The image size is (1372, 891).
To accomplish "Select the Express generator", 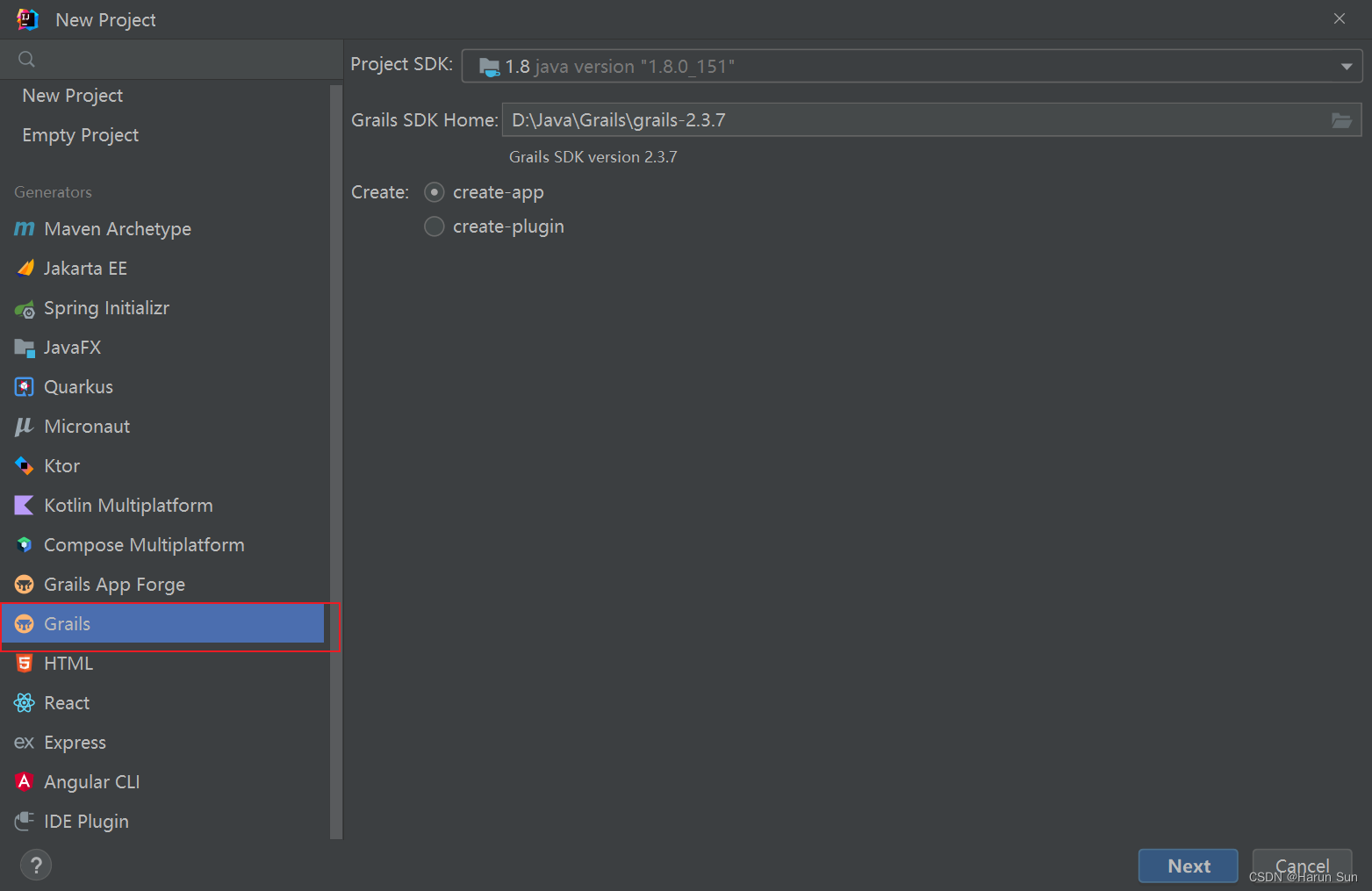I will (x=164, y=743).
